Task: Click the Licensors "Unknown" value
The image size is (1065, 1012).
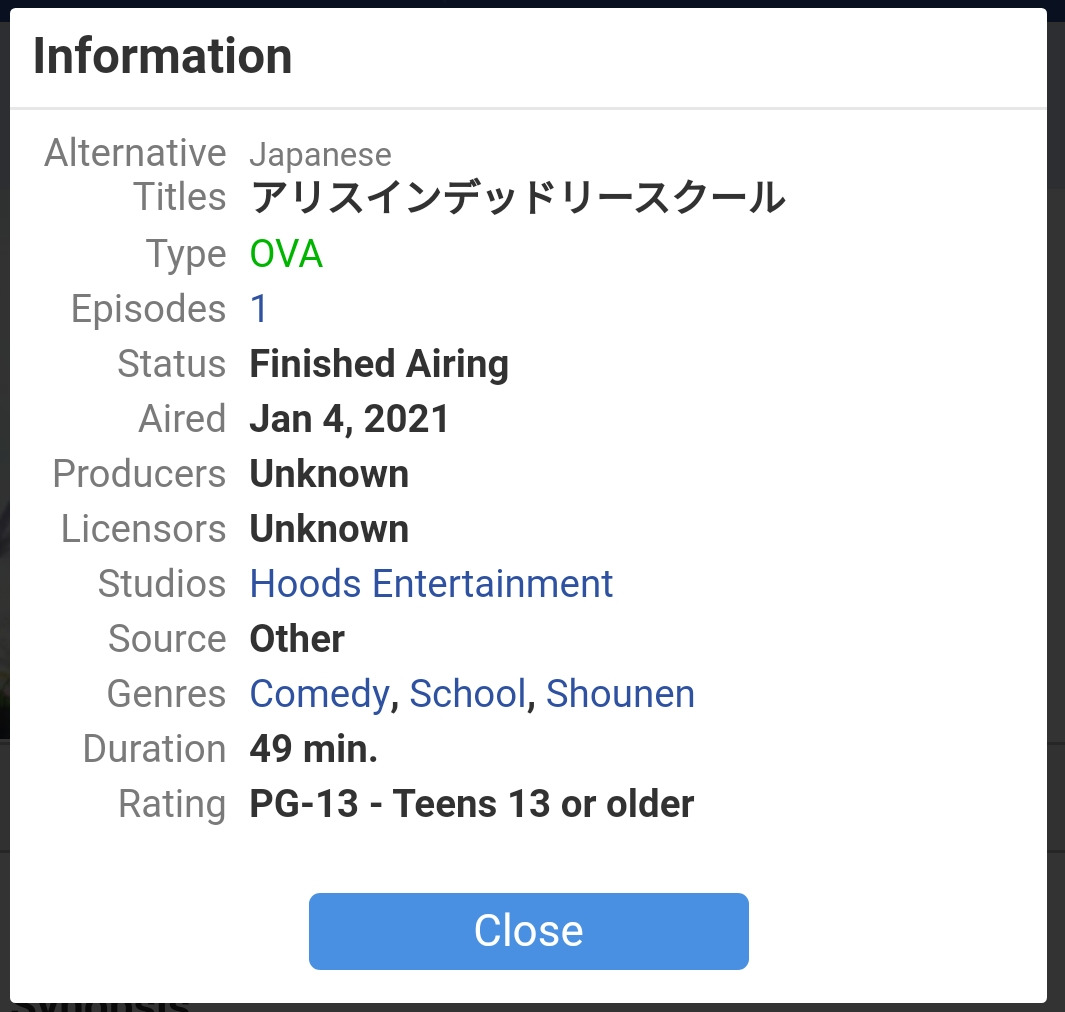Action: 329,530
